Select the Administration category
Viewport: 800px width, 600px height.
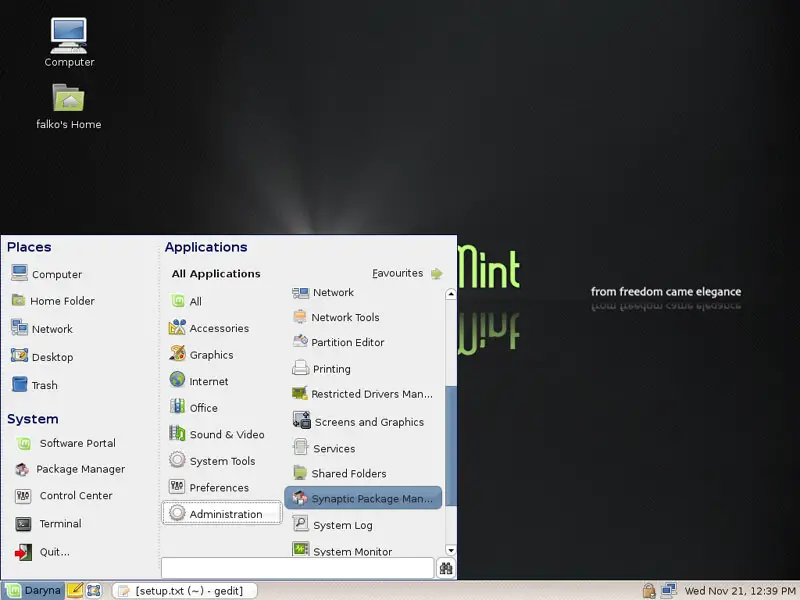pos(221,513)
